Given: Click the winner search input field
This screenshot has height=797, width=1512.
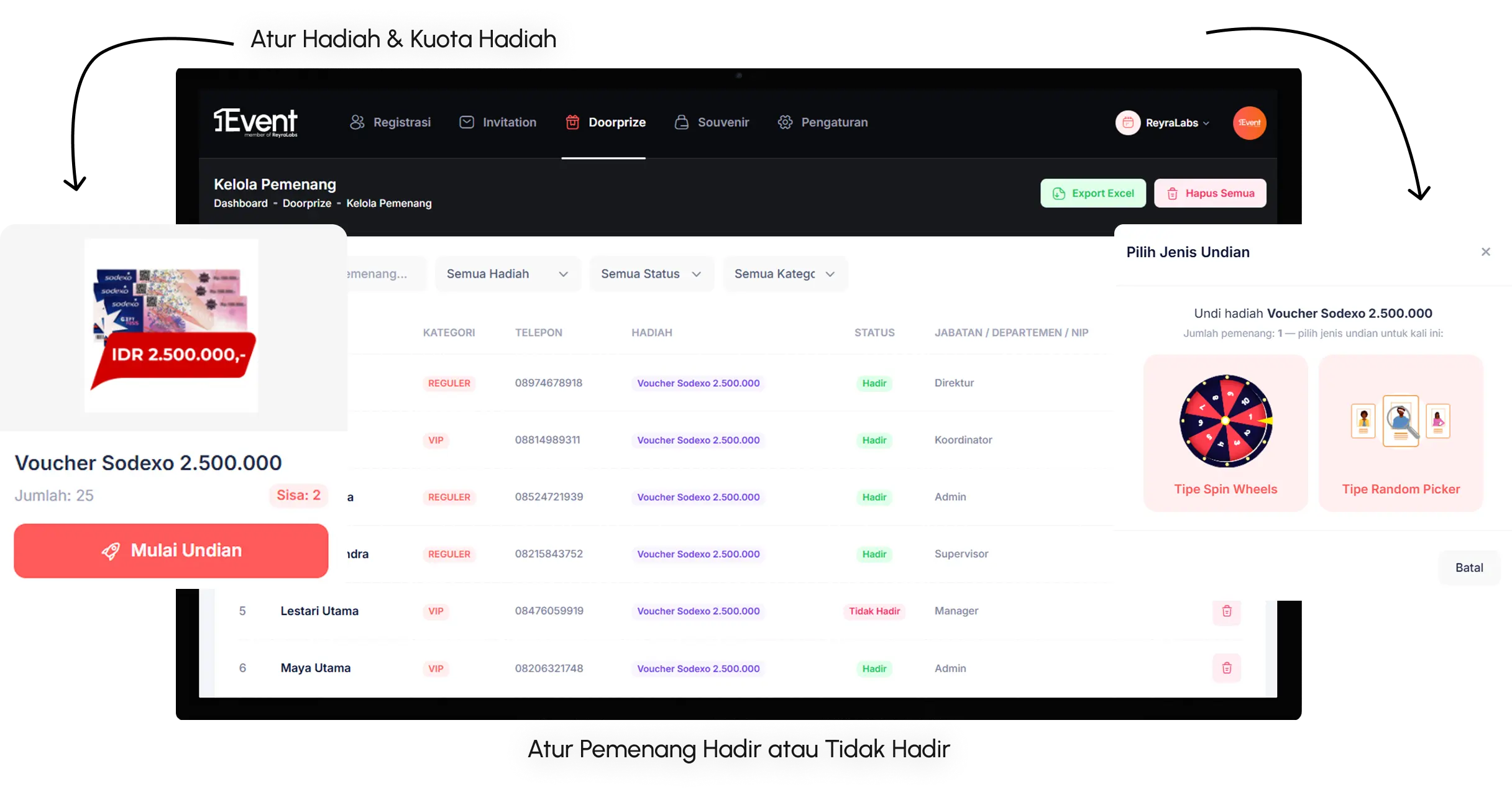Looking at the screenshot, I should [x=385, y=274].
